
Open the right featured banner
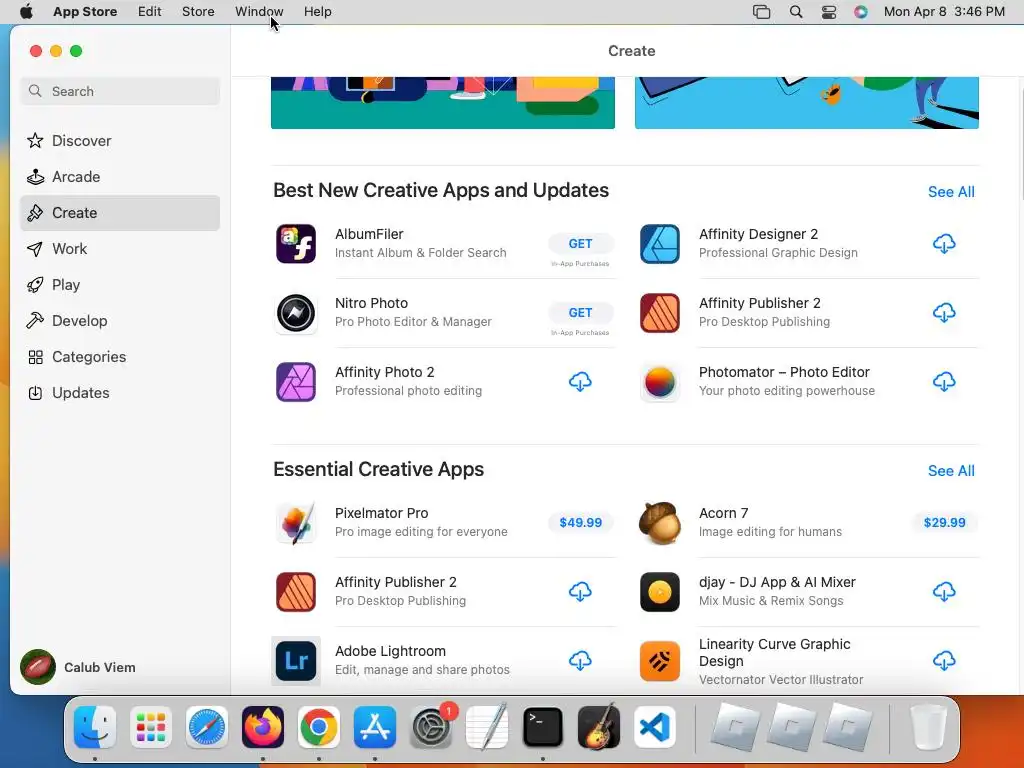click(807, 103)
